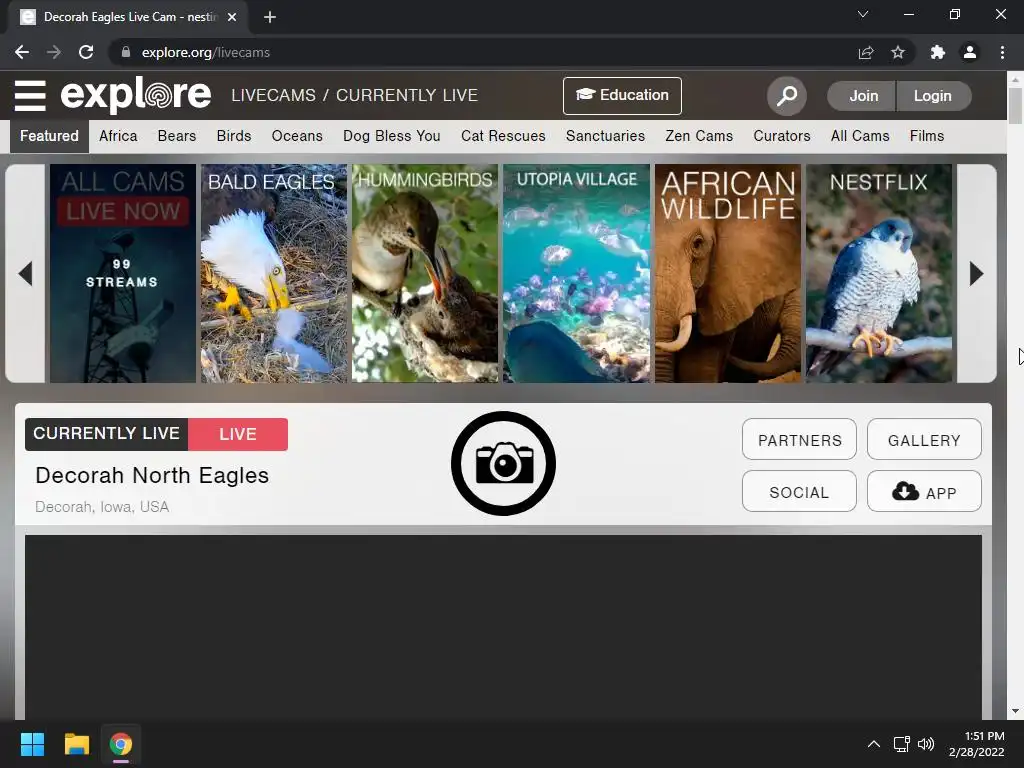The height and width of the screenshot is (768, 1024).
Task: Close the Decorah Eagles Live Cam tab
Action: (x=232, y=17)
